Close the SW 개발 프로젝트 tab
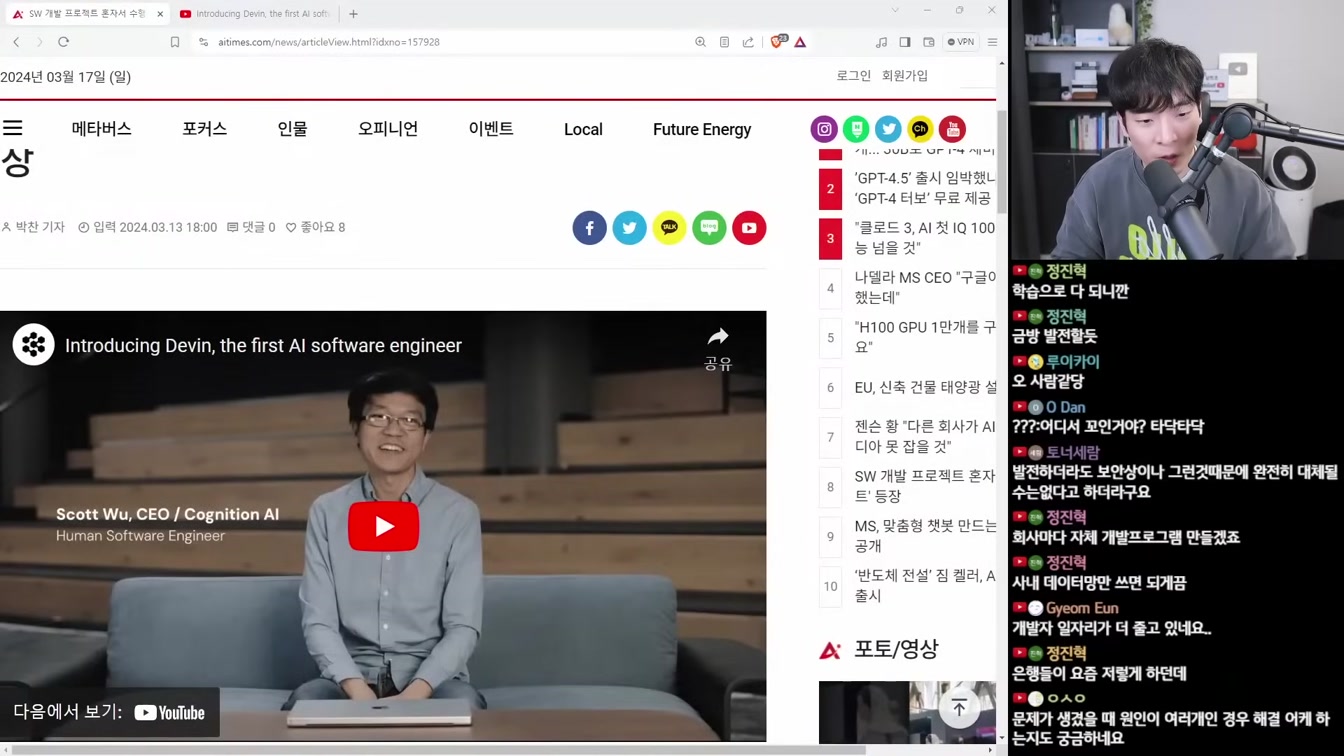Image resolution: width=1344 pixels, height=756 pixels. click(x=160, y=14)
